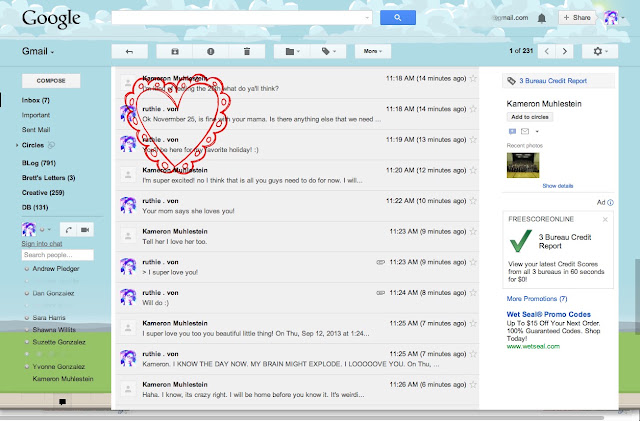Delete the conversation with trash icon
Screen dimensions: 640x421
click(247, 51)
